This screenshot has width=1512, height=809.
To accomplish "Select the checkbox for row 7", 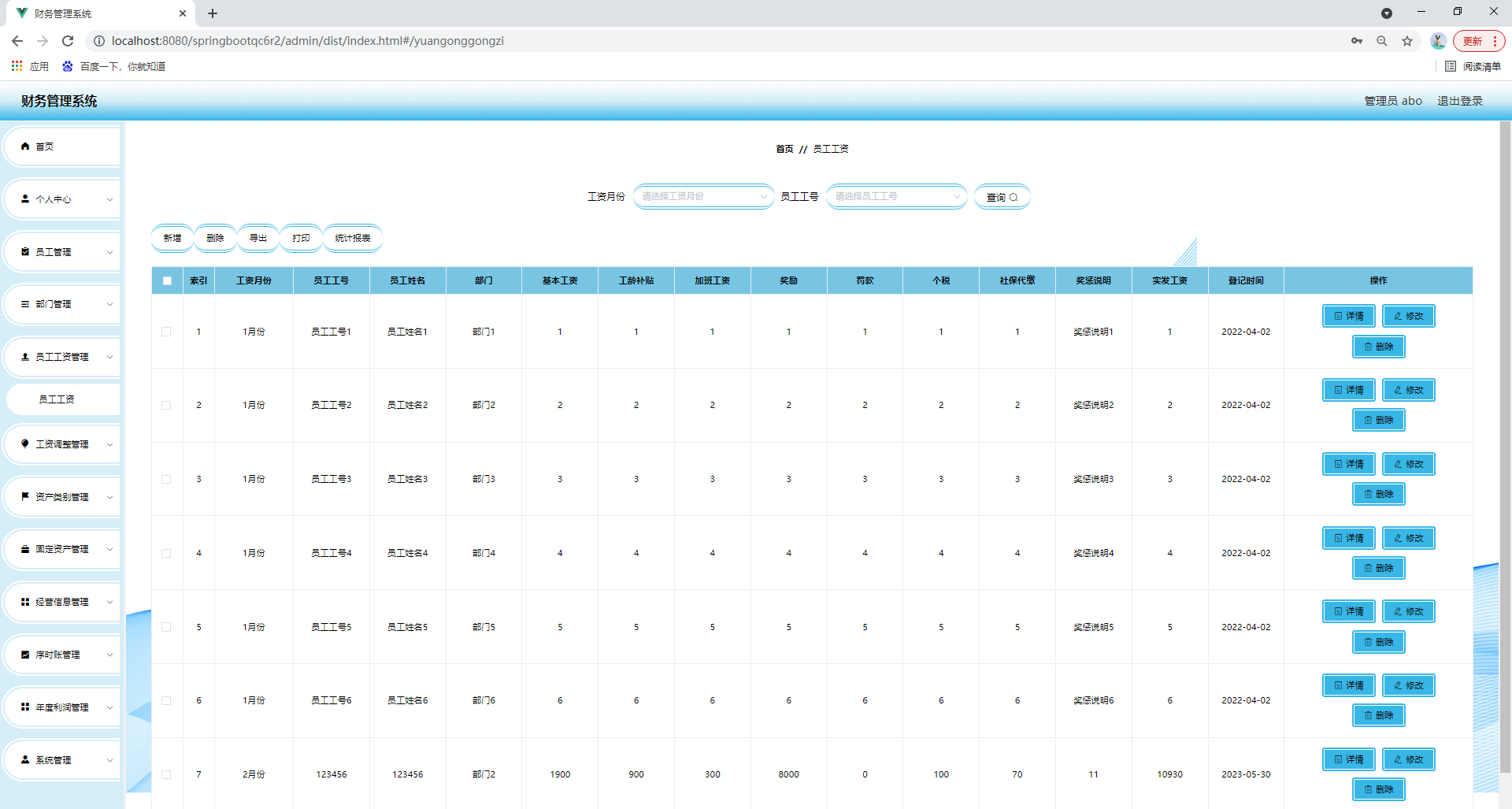I will [x=166, y=774].
